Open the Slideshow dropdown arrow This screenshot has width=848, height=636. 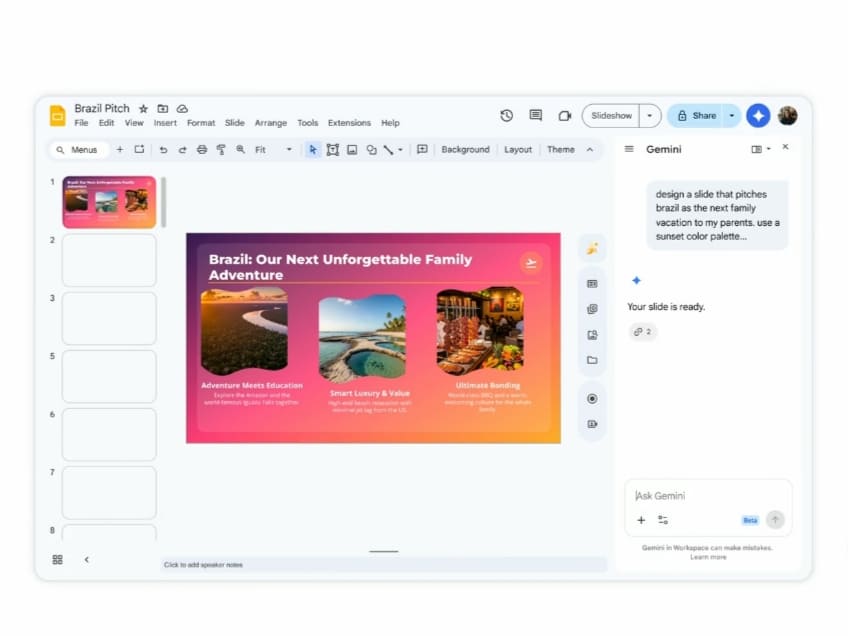coord(649,115)
